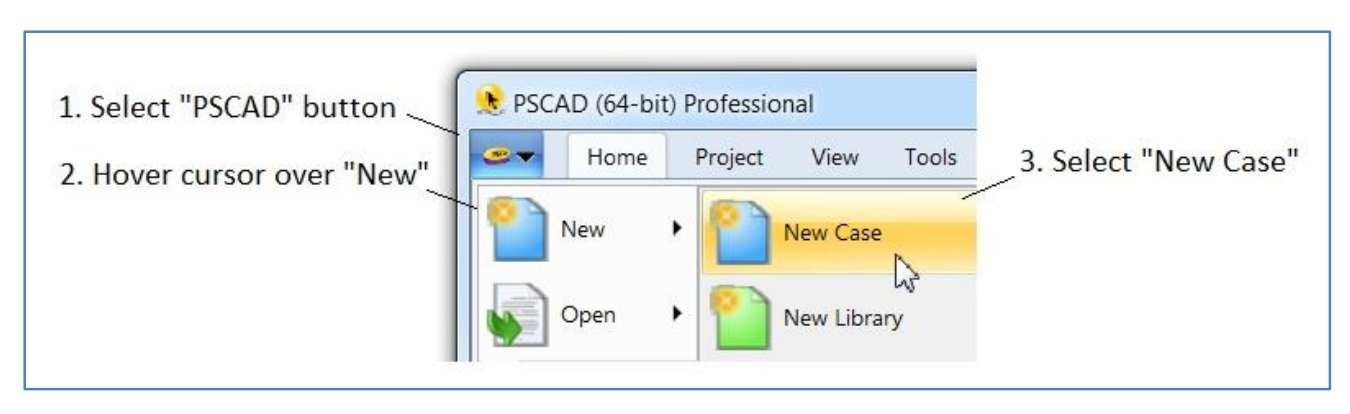Click the blue New Case page icon
This screenshot has height=414, width=1350.
738,231
